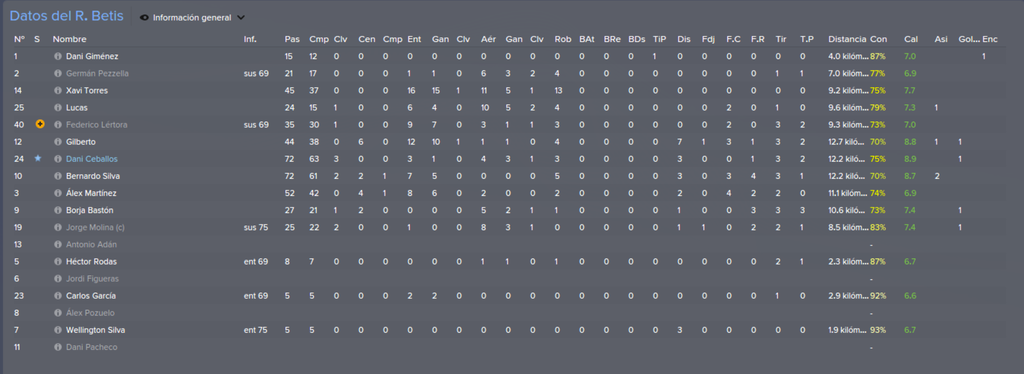
Task: Click info icon next to Borja Bastón
Action: (57, 210)
